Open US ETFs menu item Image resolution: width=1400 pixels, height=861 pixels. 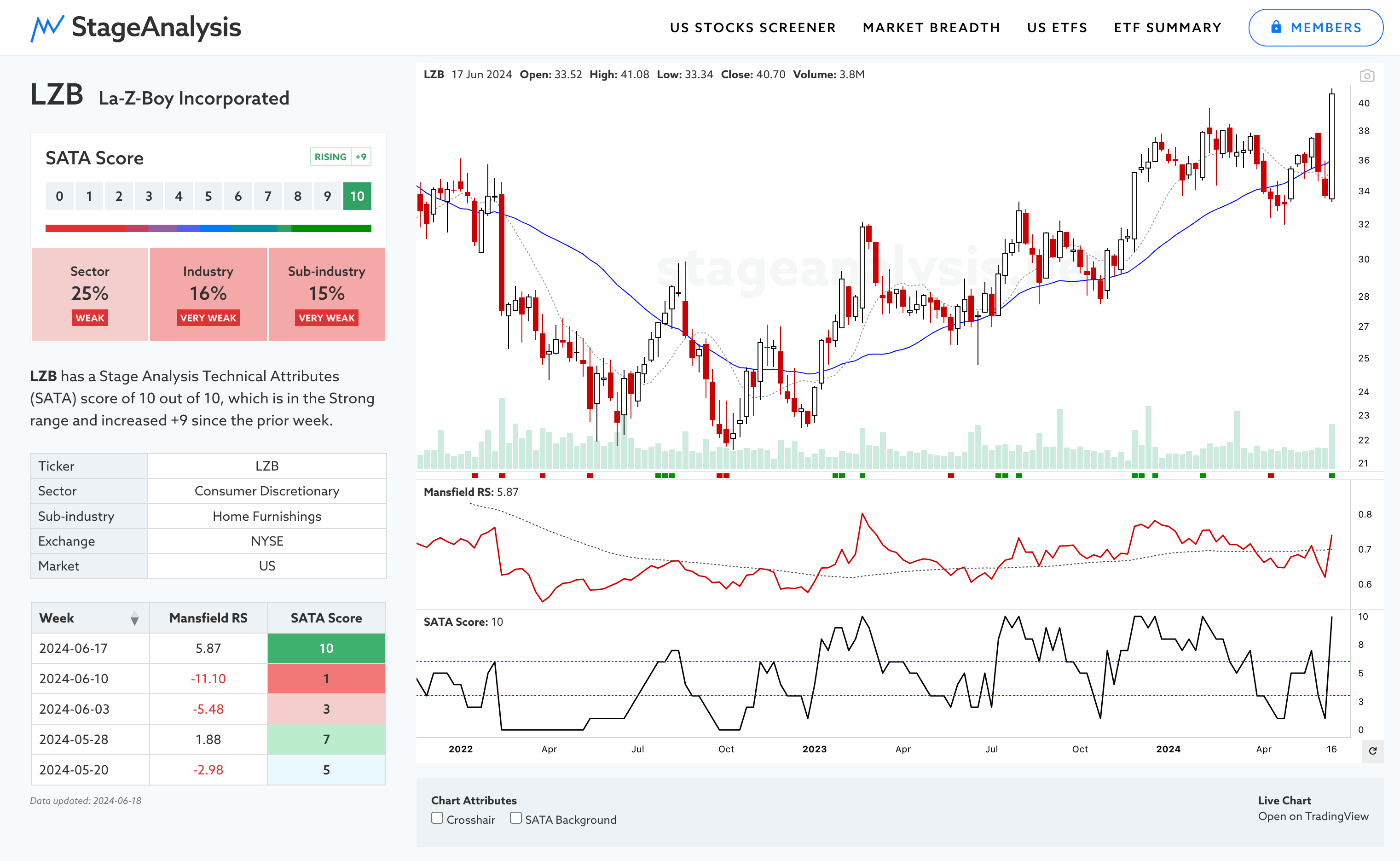1057,28
